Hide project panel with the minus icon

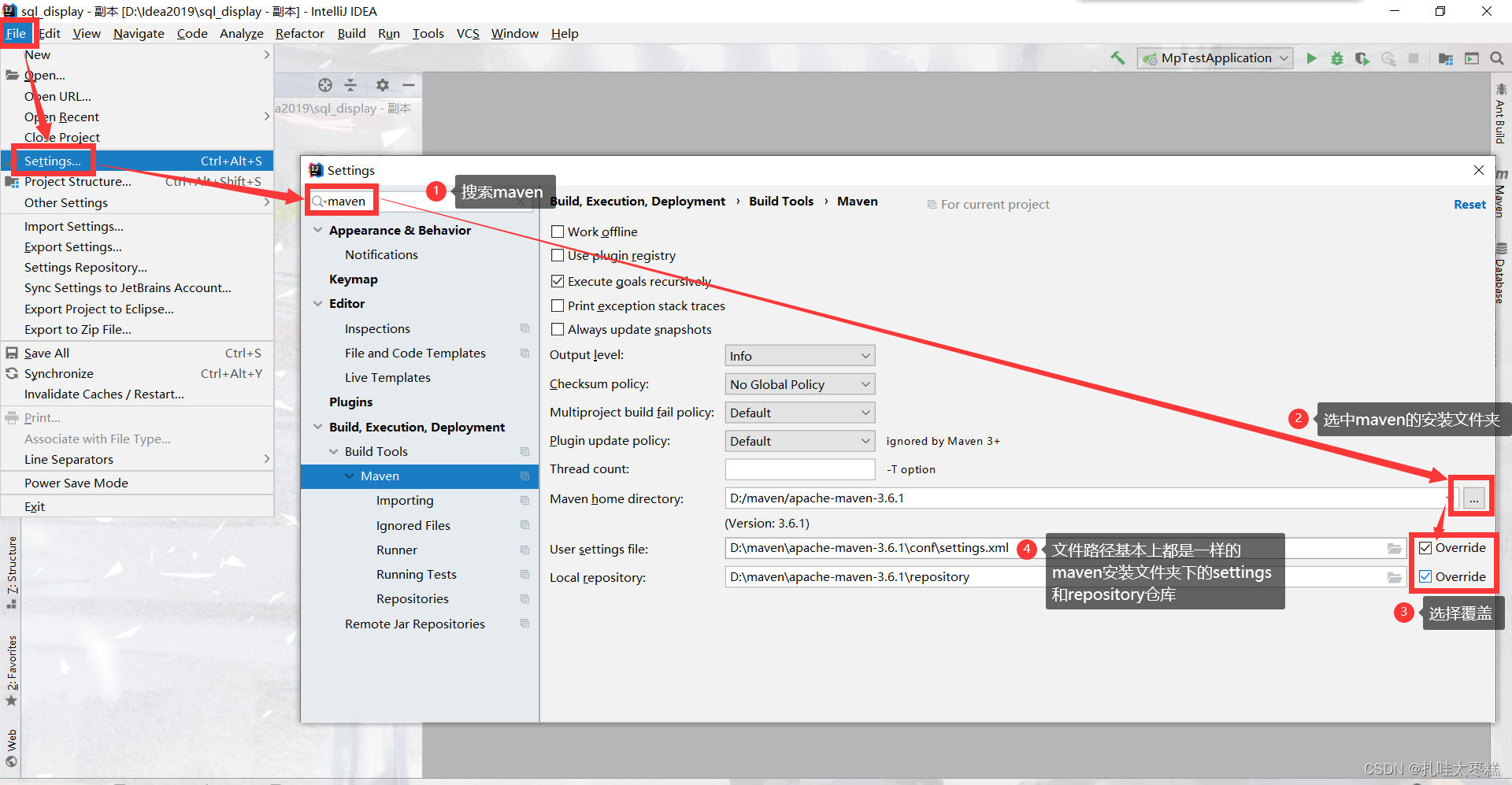(409, 85)
